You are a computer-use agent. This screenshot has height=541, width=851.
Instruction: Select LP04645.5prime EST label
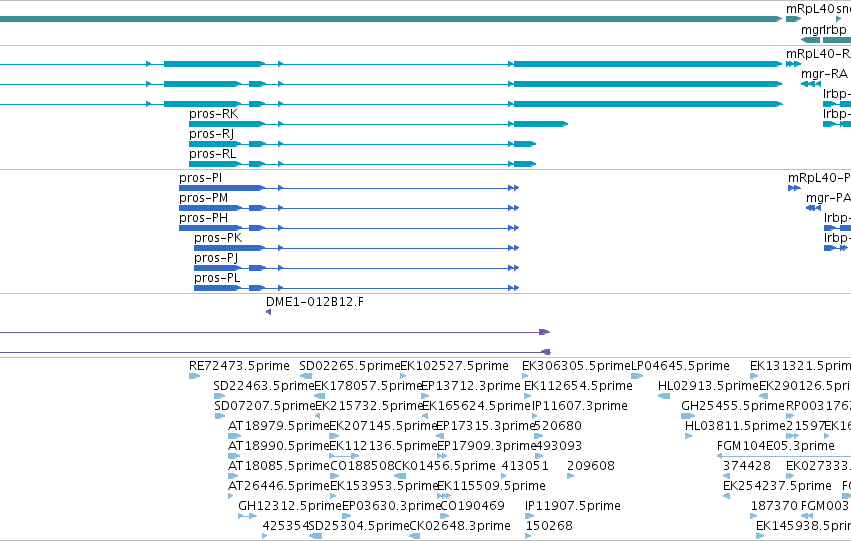680,366
